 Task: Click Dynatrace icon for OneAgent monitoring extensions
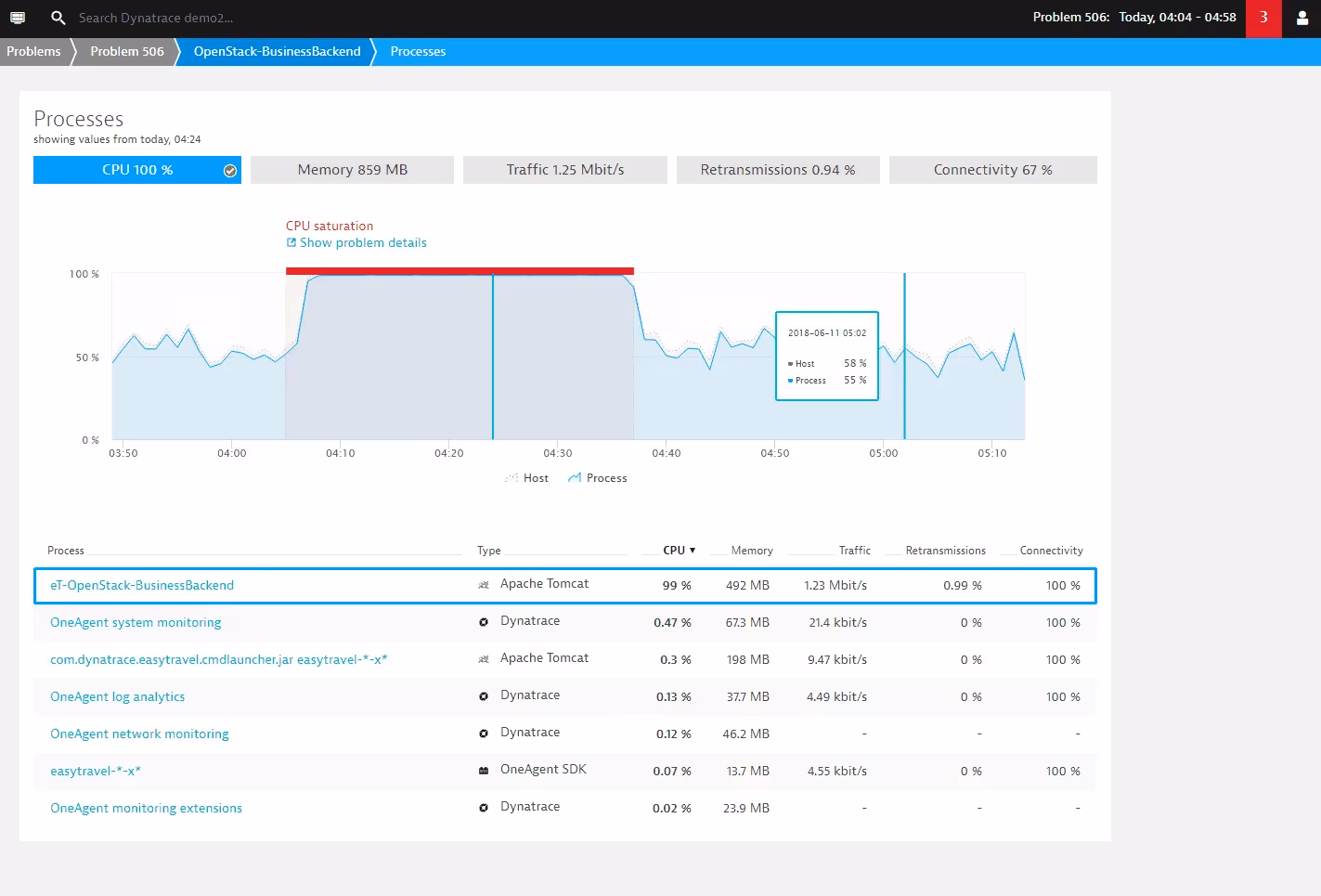click(484, 808)
